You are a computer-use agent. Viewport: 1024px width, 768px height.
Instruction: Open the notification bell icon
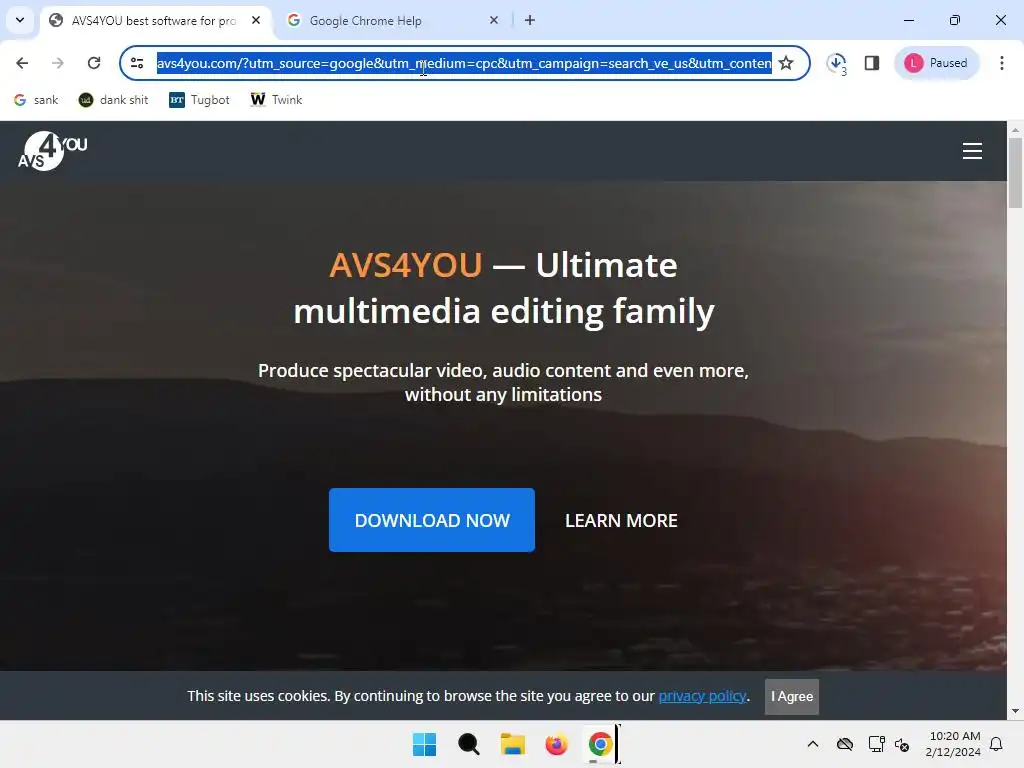click(997, 744)
